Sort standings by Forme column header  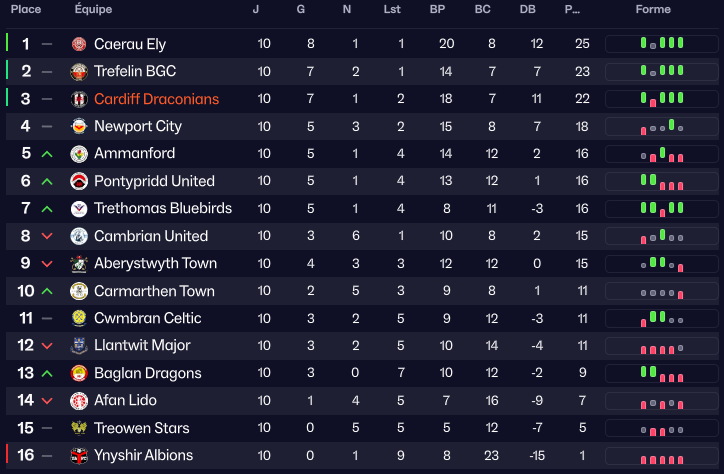tap(653, 9)
